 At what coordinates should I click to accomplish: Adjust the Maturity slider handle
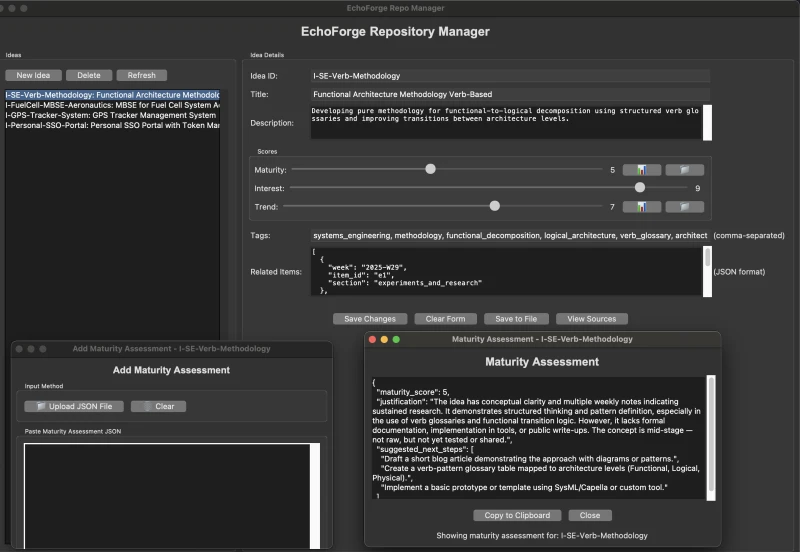(x=431, y=169)
